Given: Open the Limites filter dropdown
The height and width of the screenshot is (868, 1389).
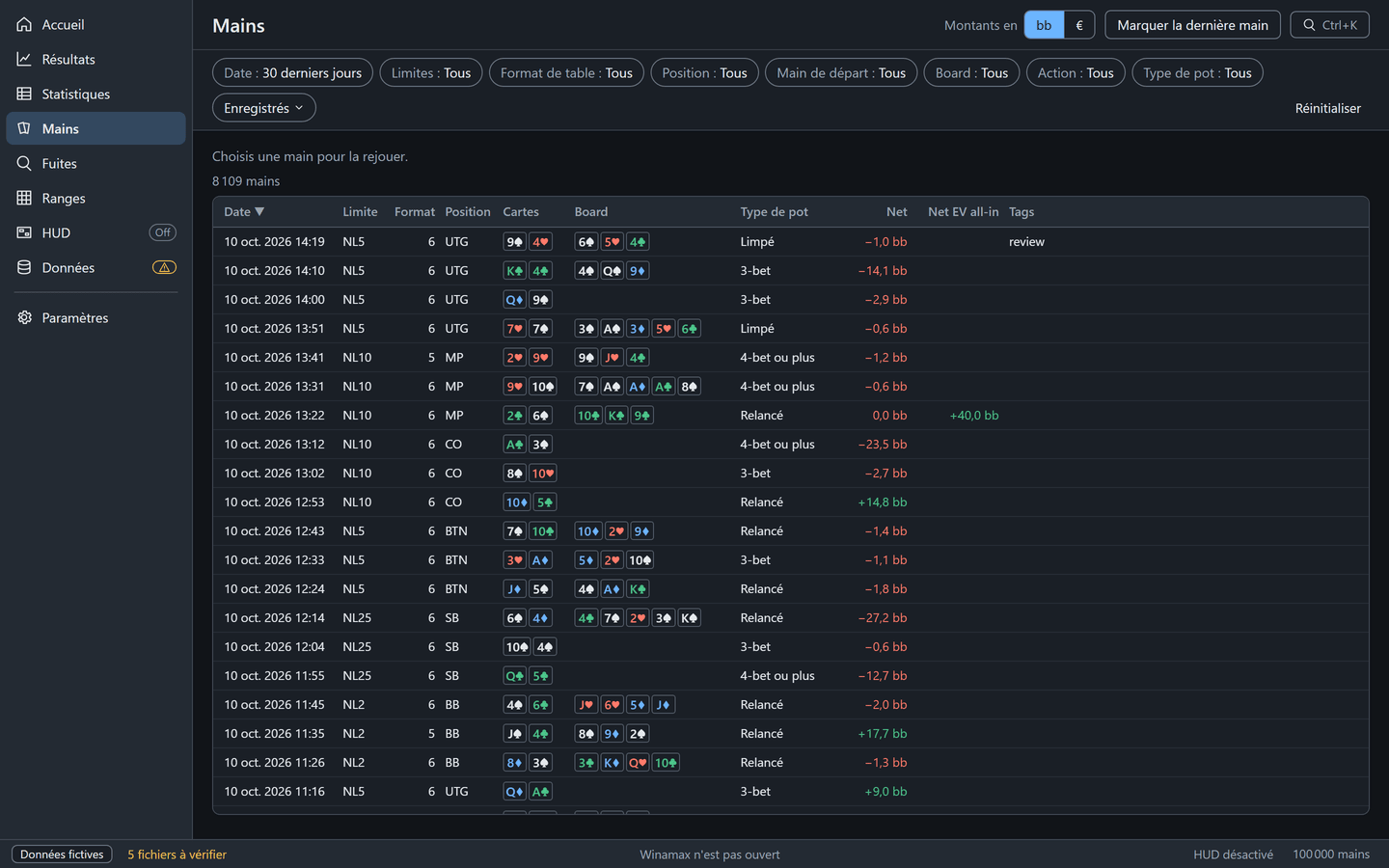Looking at the screenshot, I should pyautogui.click(x=431, y=72).
